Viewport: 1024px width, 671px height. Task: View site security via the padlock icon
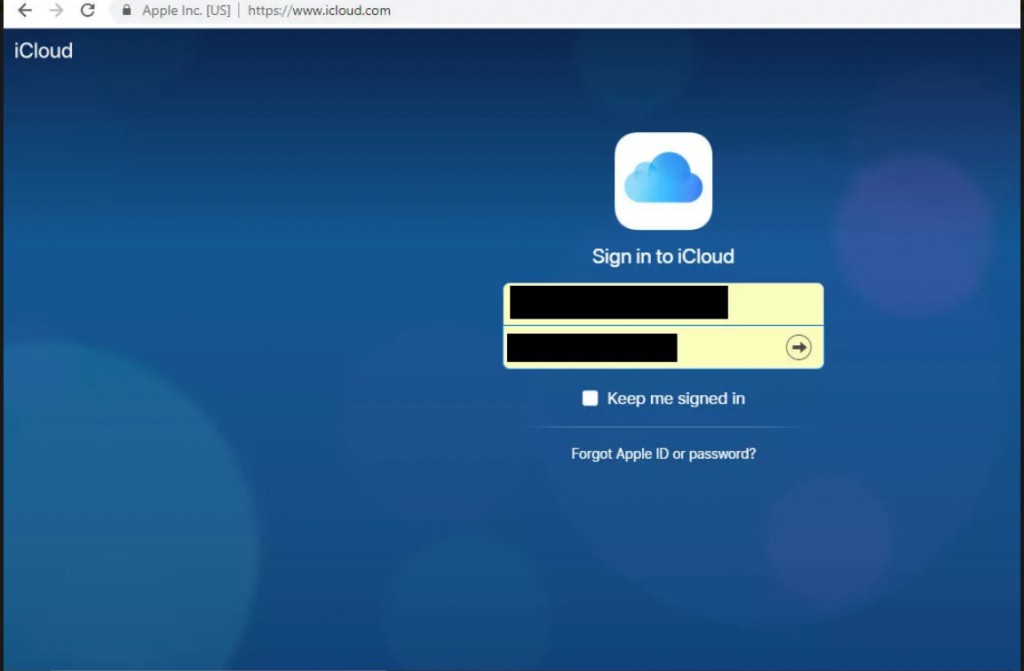coord(127,10)
